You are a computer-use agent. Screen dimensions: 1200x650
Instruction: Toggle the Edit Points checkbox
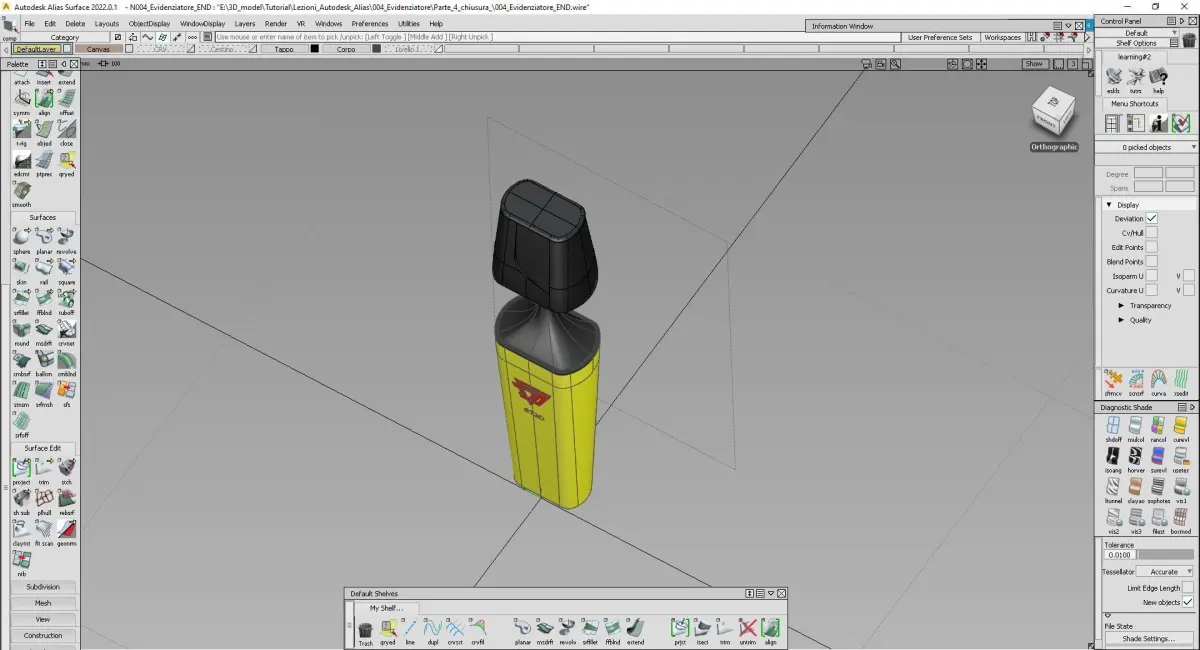pos(1151,247)
